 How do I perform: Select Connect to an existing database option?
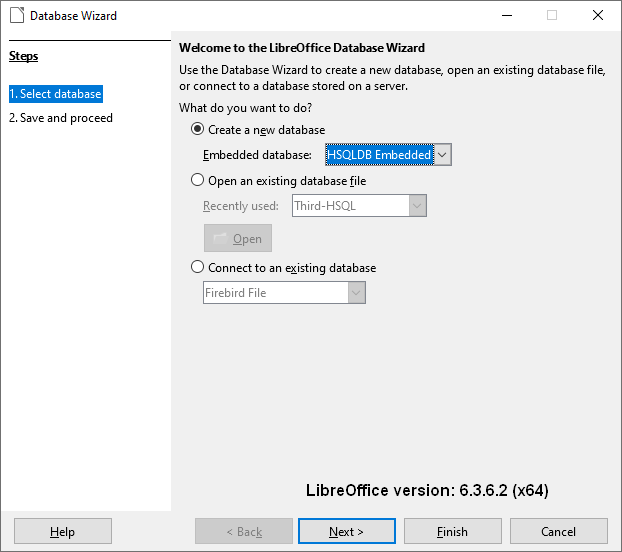(197, 268)
